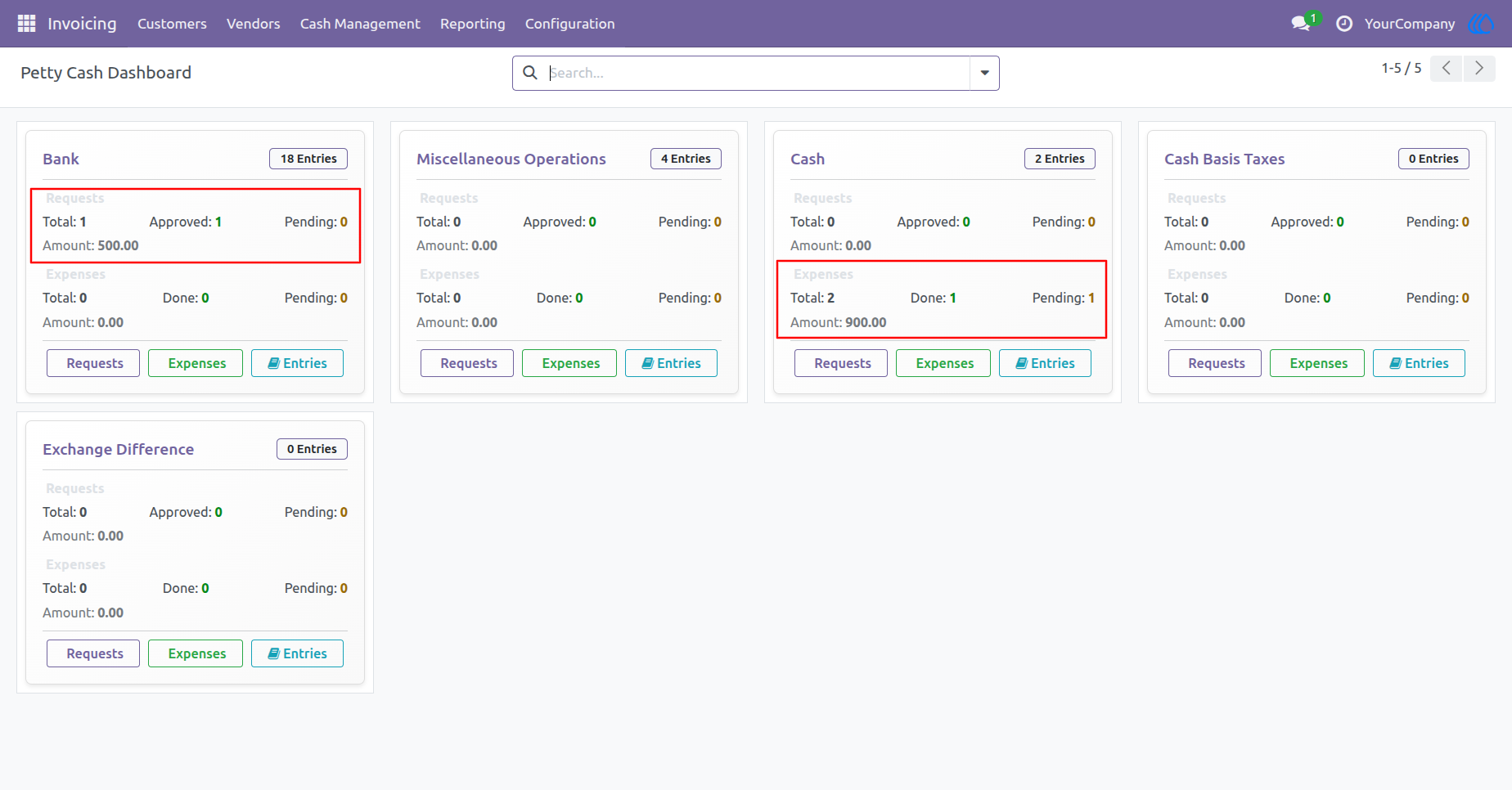Screen dimensions: 1512x790
Task: Open the conversations chat icon
Action: 1301,24
